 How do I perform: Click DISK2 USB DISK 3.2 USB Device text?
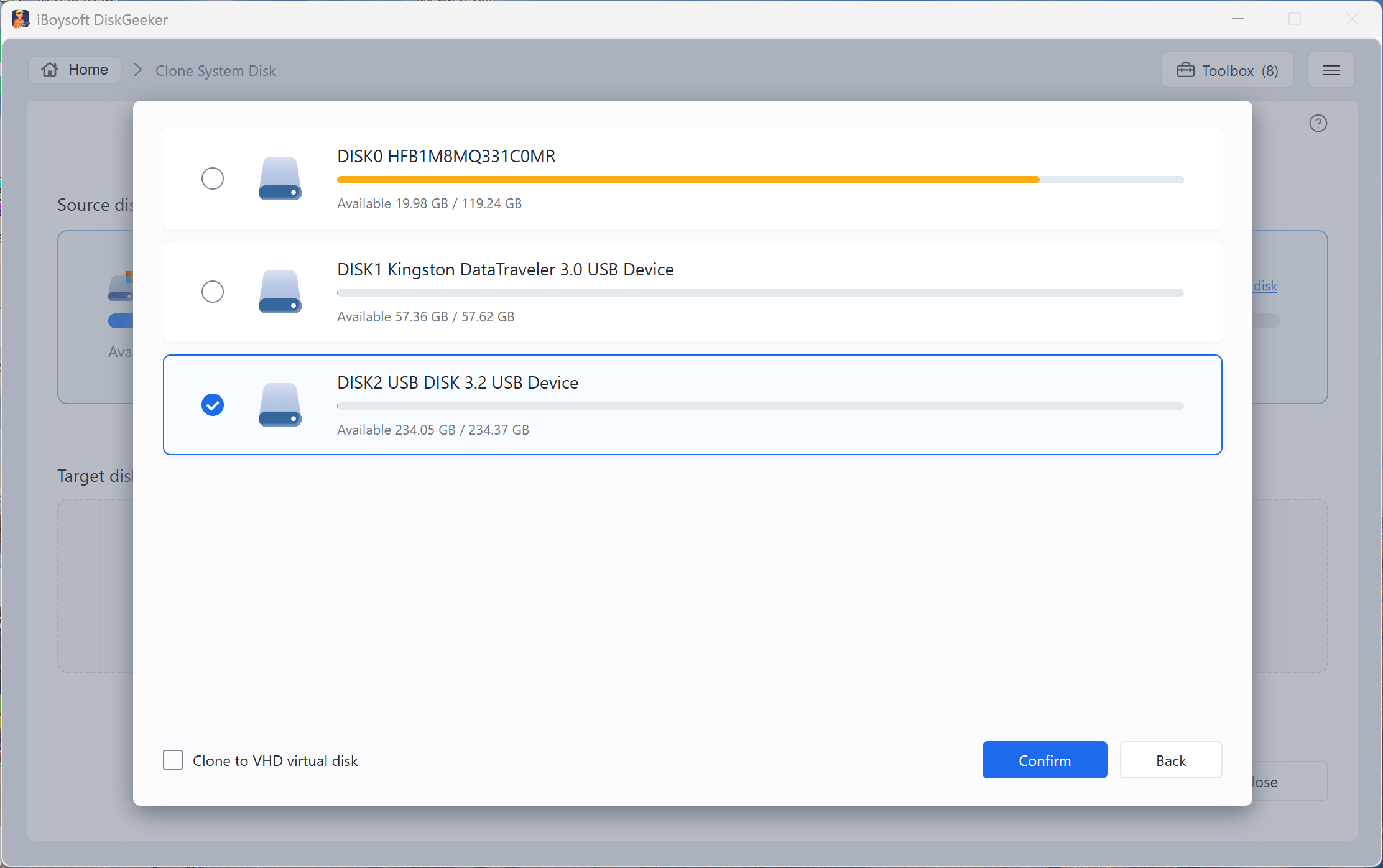pyautogui.click(x=458, y=382)
